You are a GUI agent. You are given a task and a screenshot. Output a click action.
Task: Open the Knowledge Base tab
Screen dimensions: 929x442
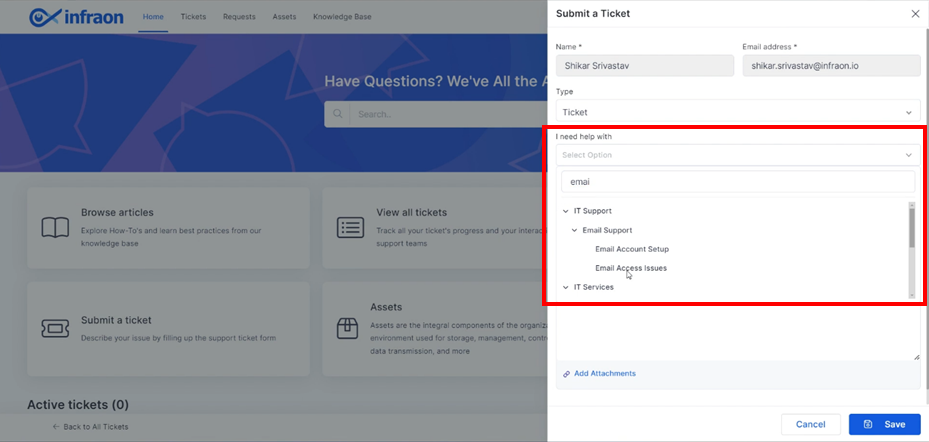342,17
